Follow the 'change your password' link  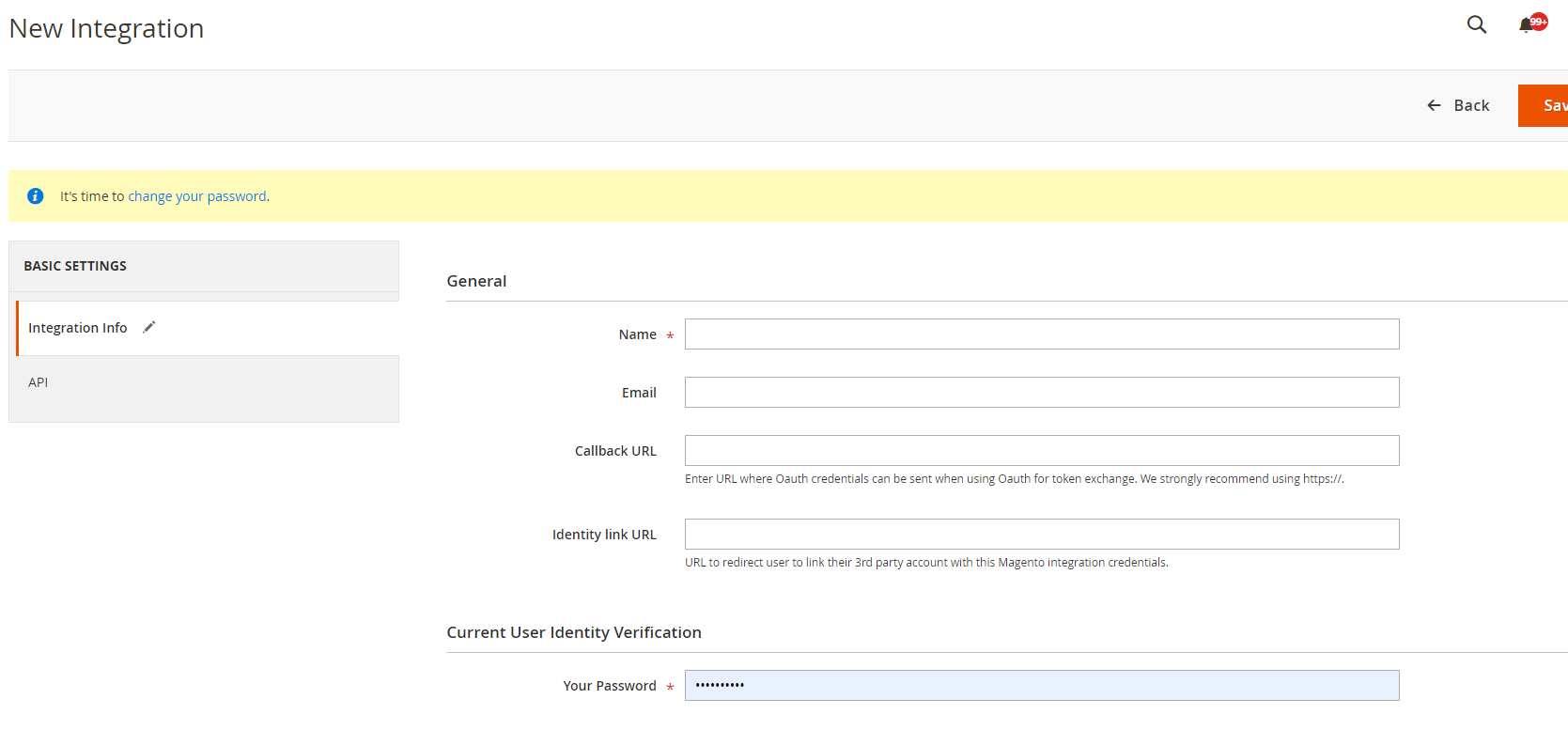tap(197, 196)
